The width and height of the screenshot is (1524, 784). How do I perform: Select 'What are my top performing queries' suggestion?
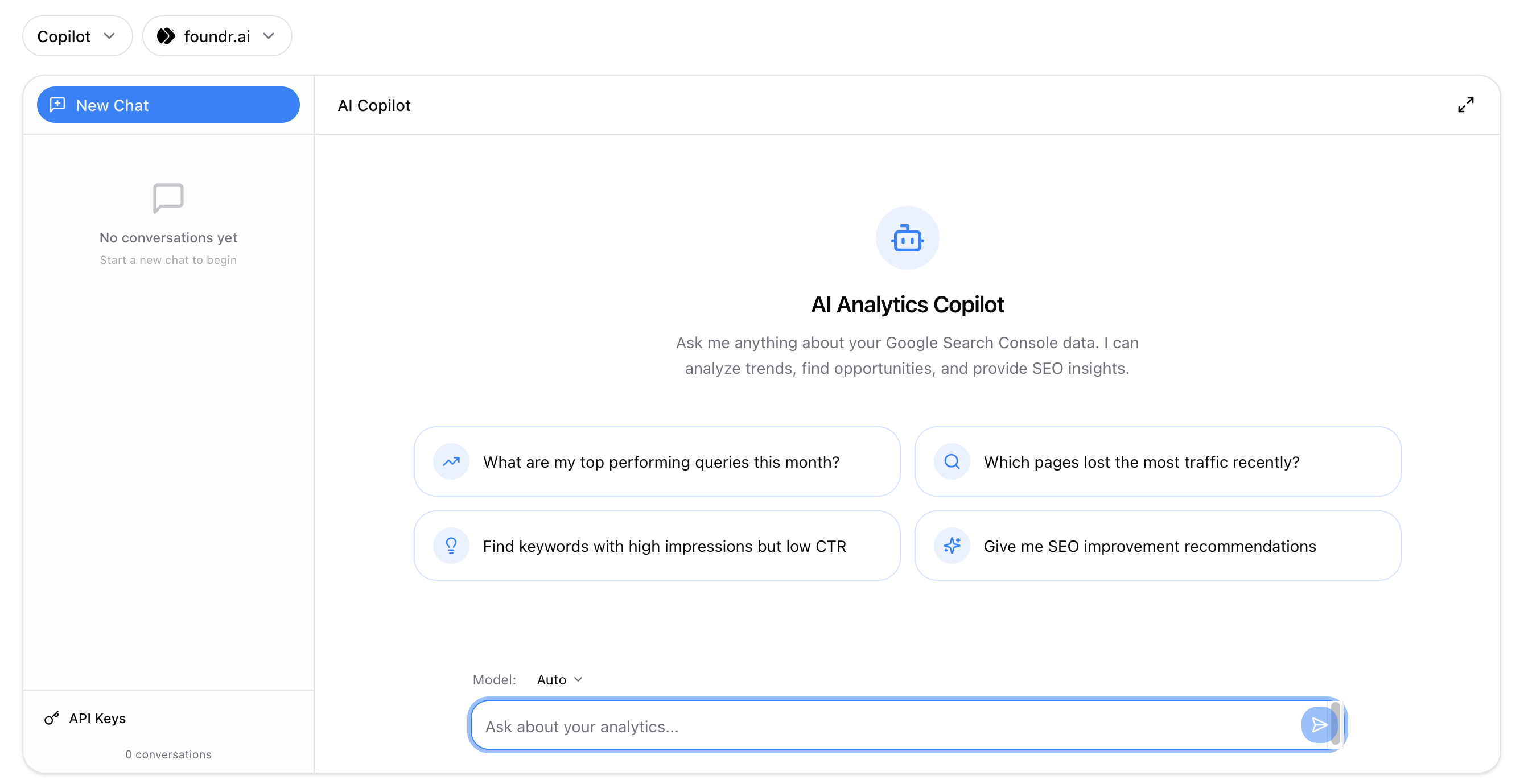(x=660, y=461)
